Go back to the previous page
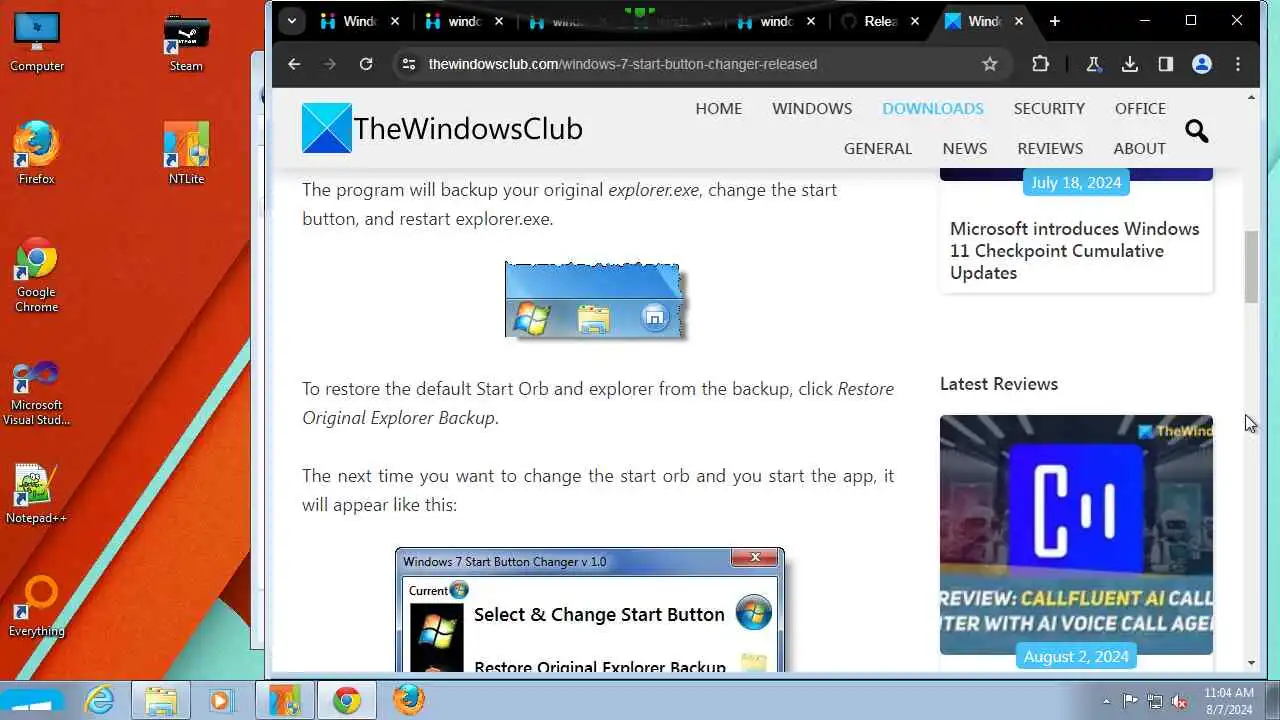Viewport: 1280px width, 720px height. tap(293, 64)
